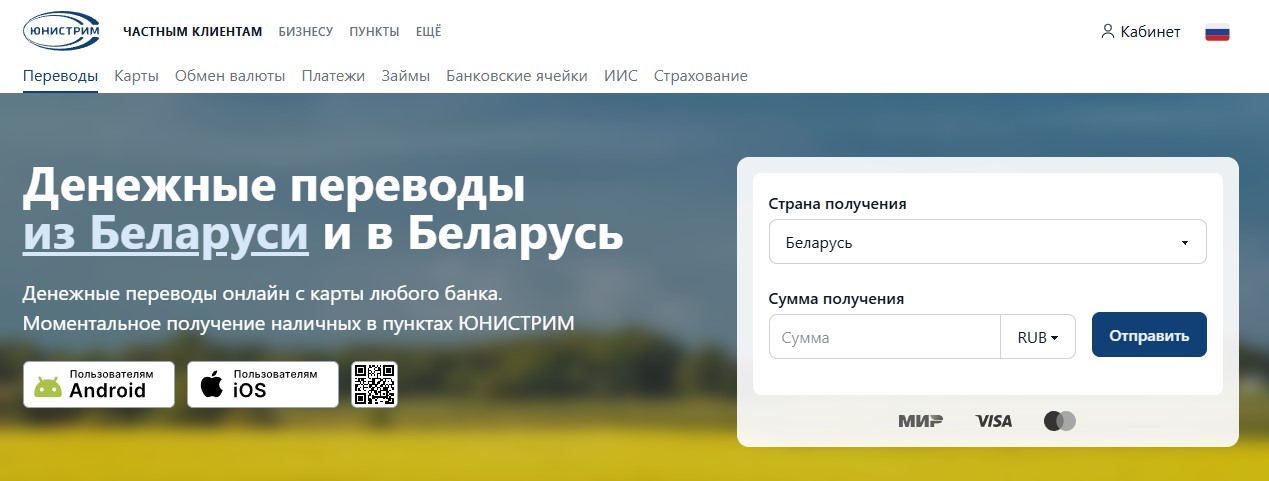Open the Обмен валюты tab
The width and height of the screenshot is (1269, 481).
click(230, 76)
